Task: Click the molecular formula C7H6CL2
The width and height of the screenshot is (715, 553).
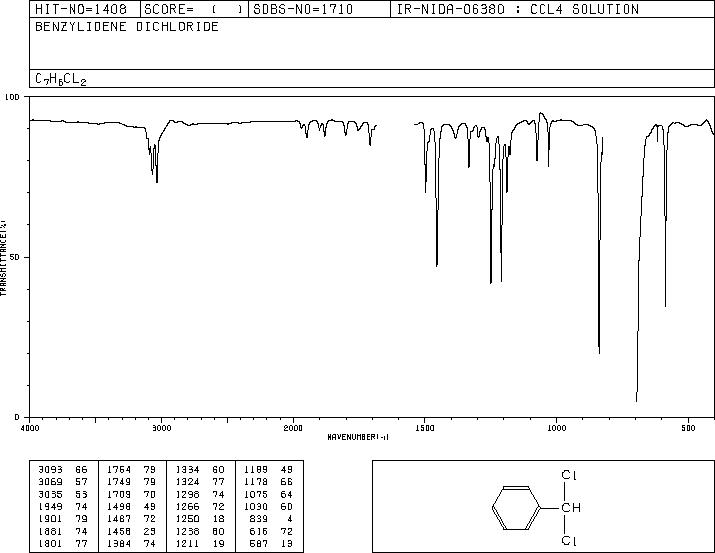Action: [x=61, y=79]
